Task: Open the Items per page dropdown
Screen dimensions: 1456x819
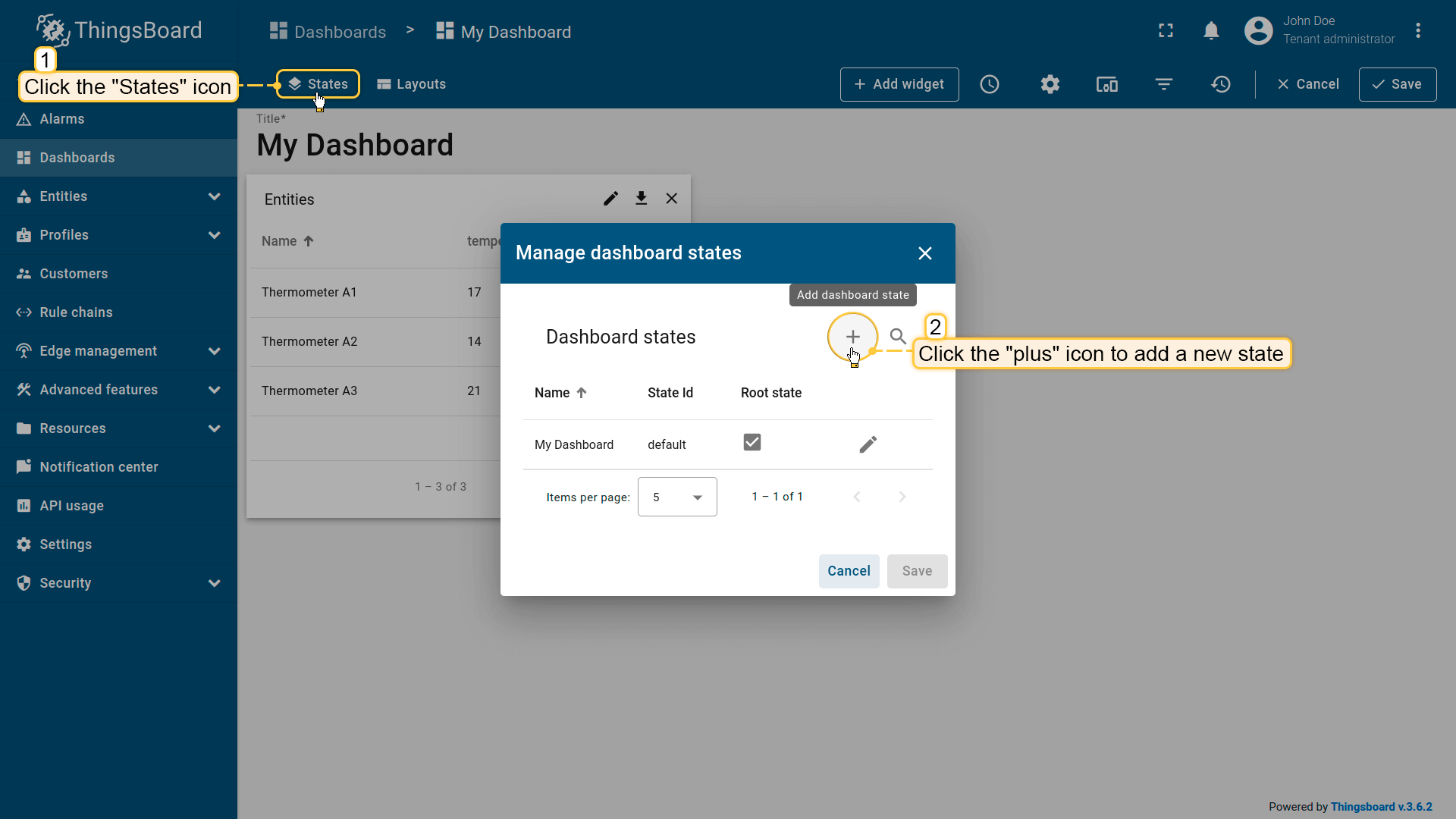Action: tap(677, 497)
